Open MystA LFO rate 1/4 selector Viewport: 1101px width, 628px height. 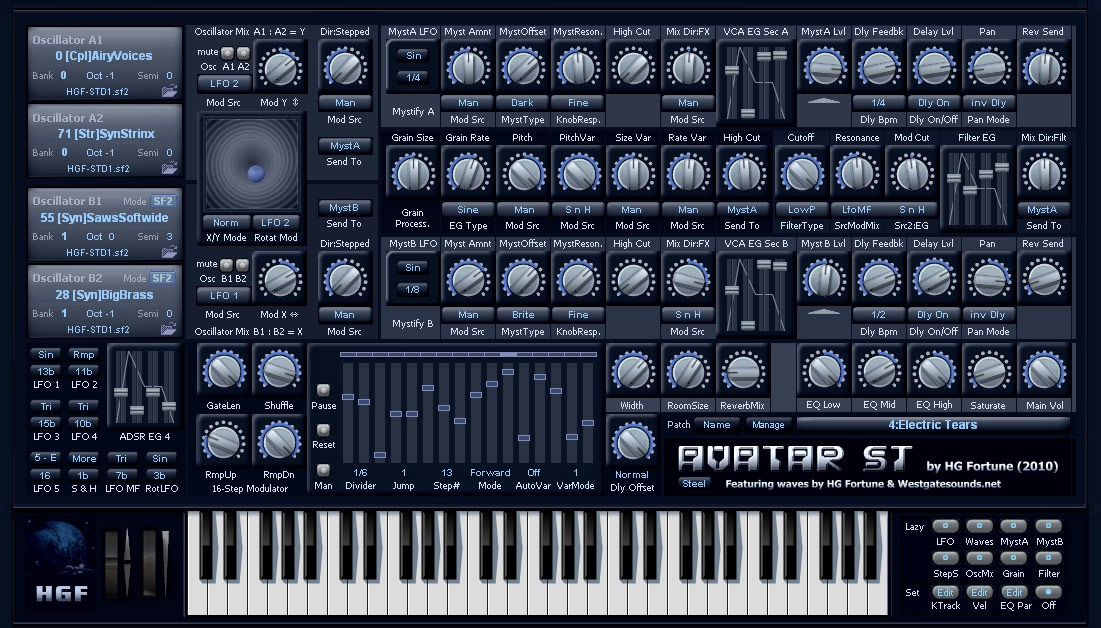point(414,77)
